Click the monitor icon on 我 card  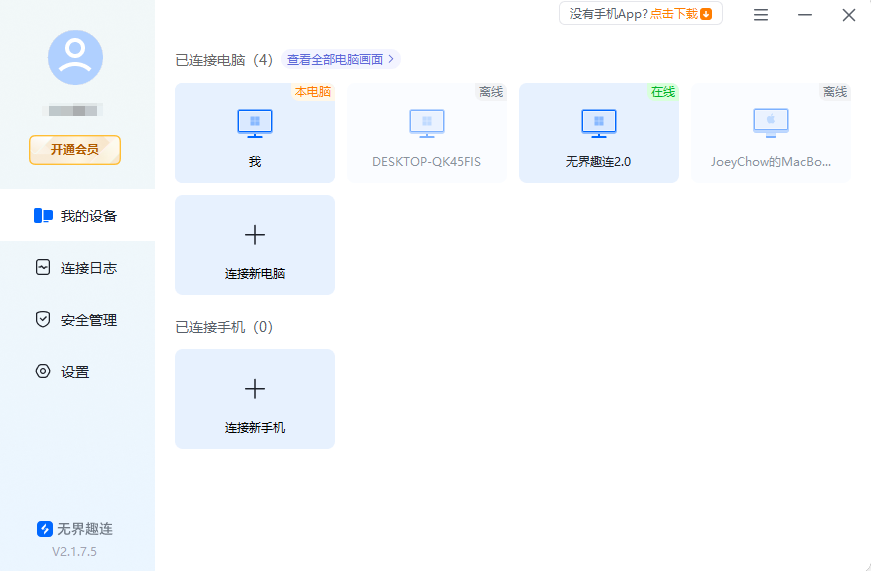255,123
